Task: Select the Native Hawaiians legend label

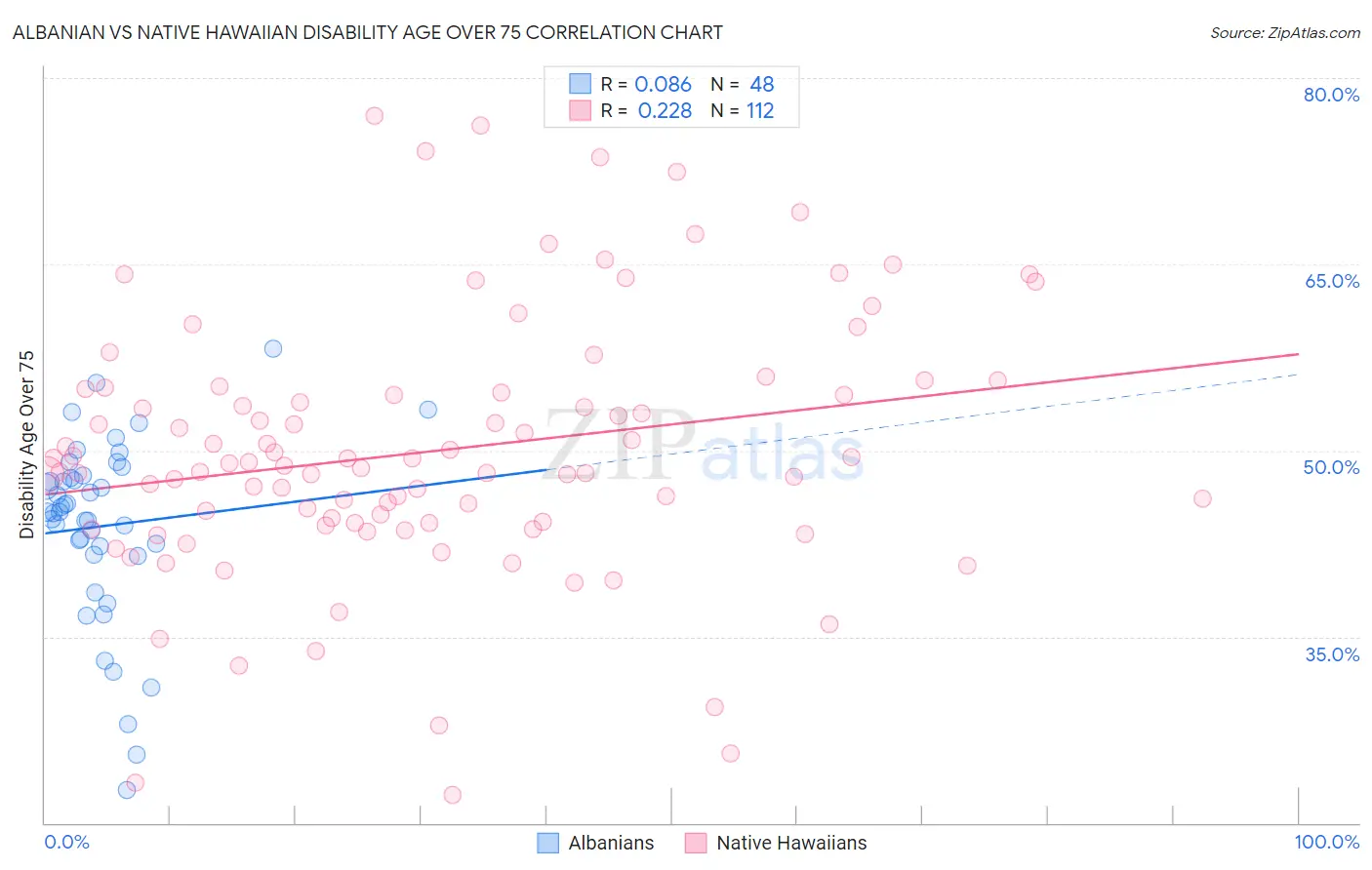Action: click(x=791, y=843)
